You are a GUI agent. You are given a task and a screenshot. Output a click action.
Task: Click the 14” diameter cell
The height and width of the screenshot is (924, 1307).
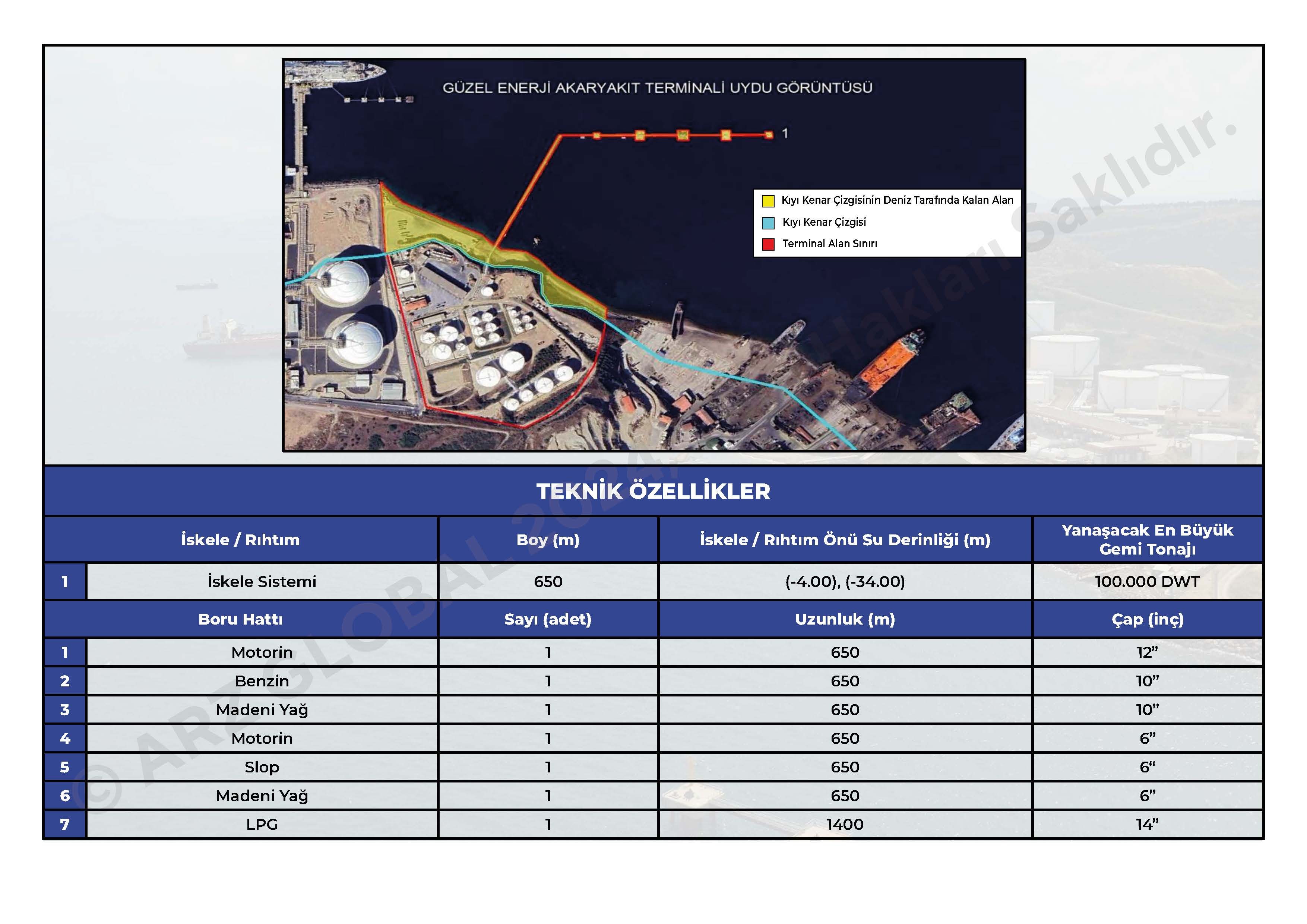[x=1147, y=825]
